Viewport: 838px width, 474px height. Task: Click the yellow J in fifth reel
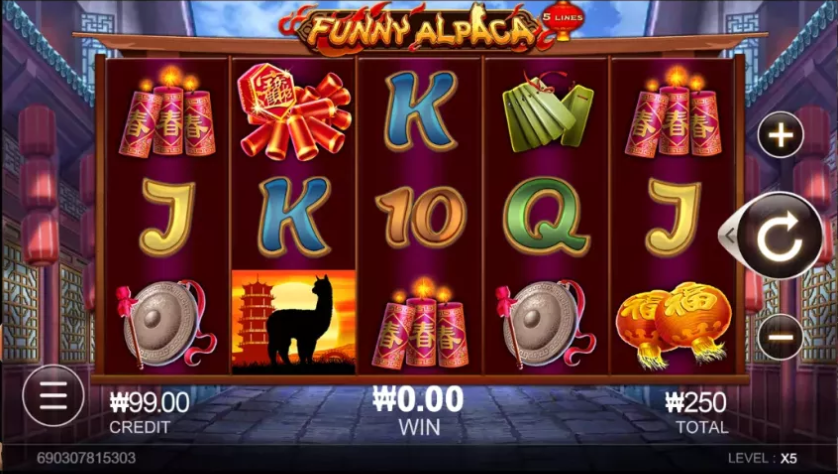(x=672, y=218)
